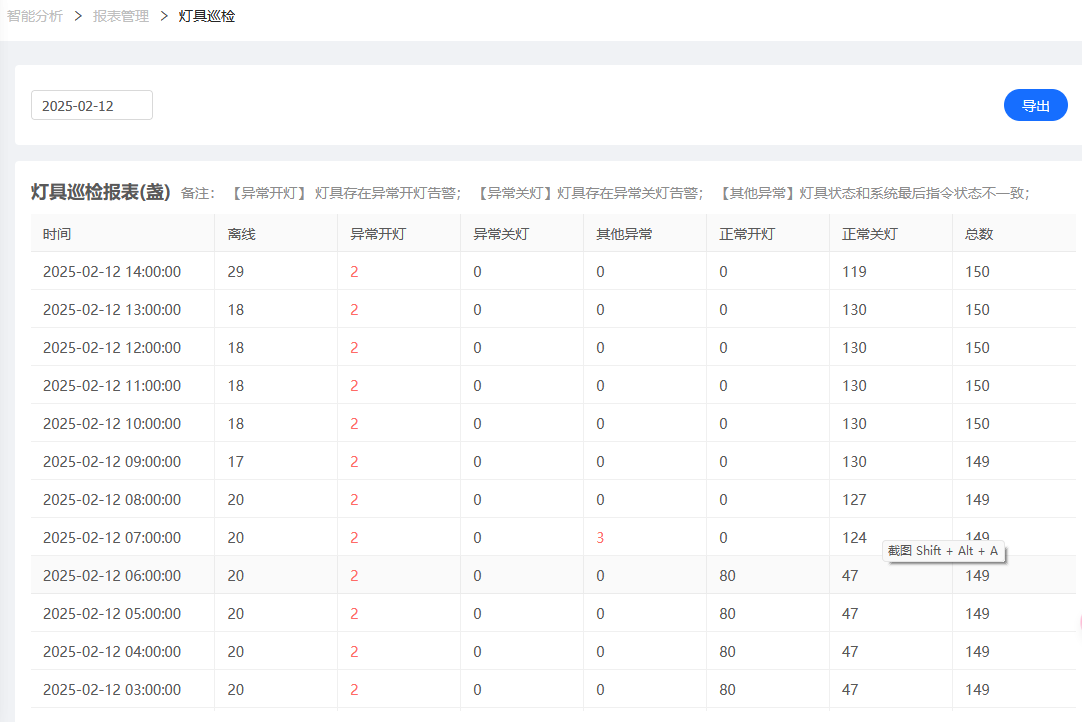Viewport: 1082px width, 722px height.
Task: Click the 正常开灯 column header
Action: (x=747, y=234)
